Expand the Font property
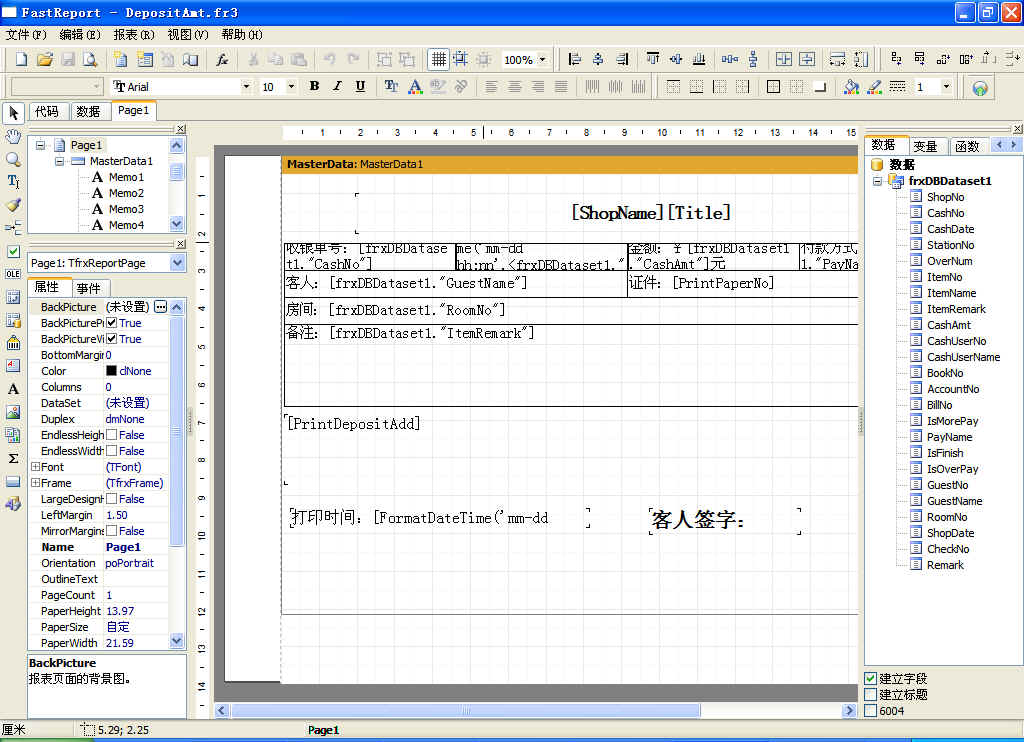 [35, 467]
